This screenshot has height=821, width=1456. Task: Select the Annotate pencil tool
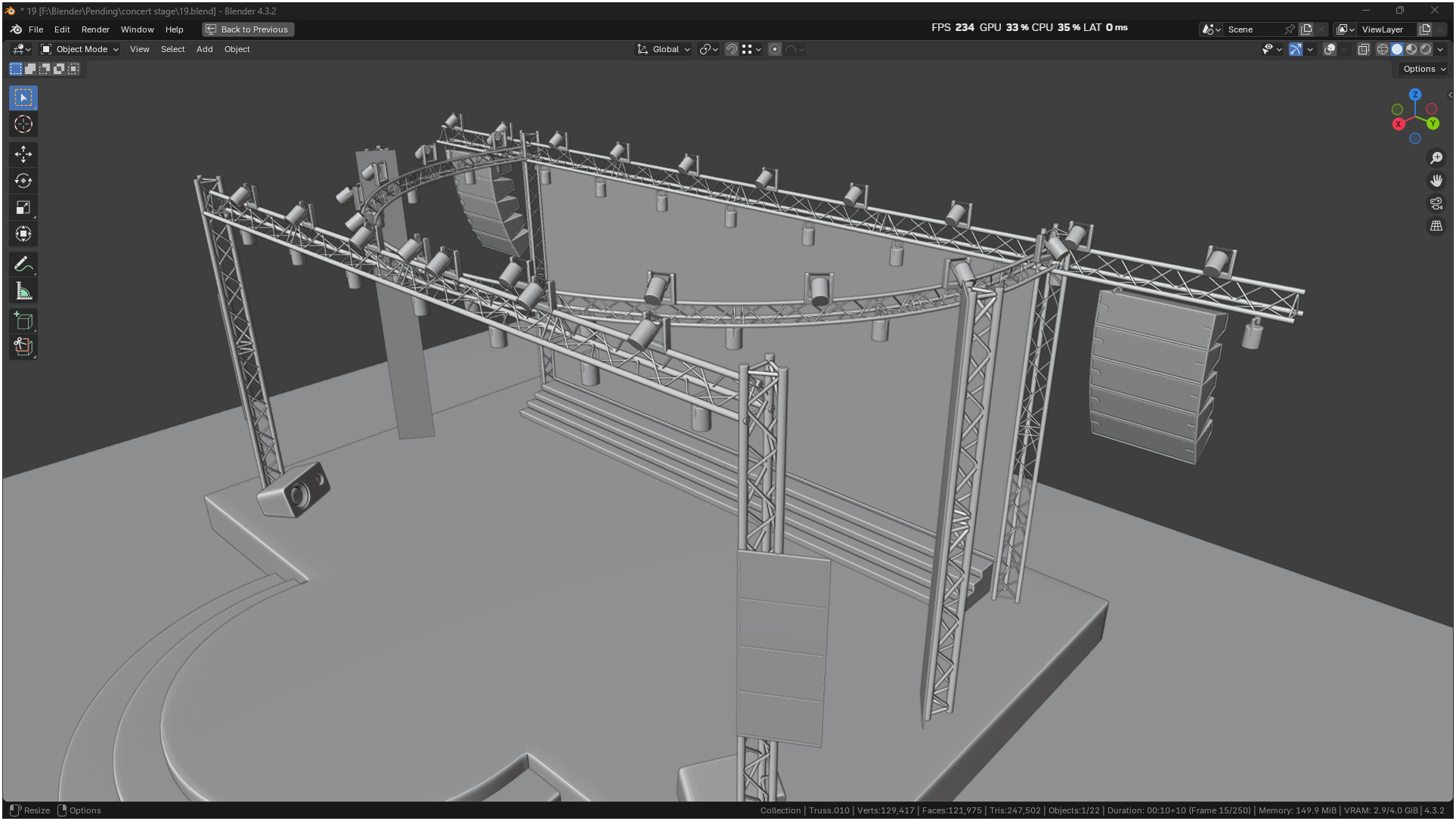pos(23,265)
